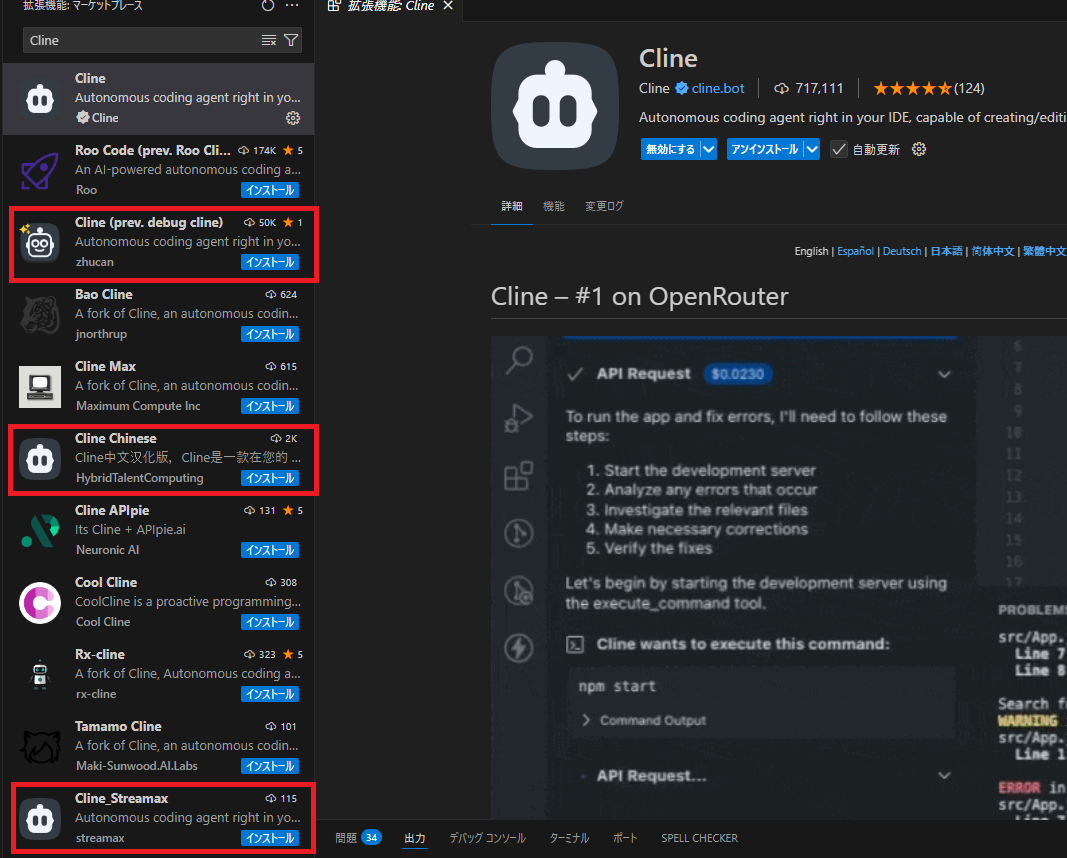This screenshot has height=858, width=1067.
Task: Open the 出力 panel tab
Action: [414, 838]
